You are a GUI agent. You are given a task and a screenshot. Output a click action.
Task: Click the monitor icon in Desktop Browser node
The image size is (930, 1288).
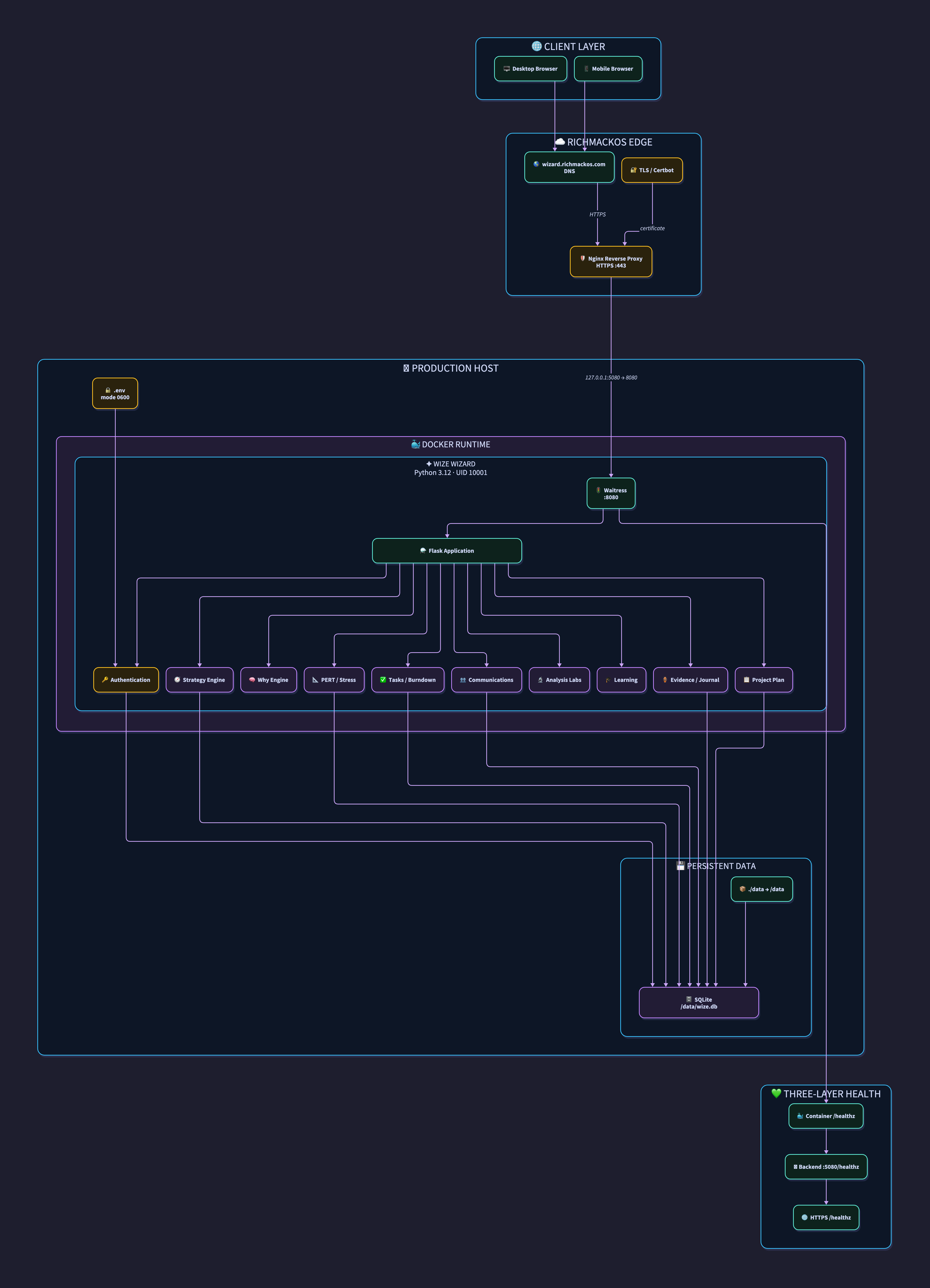[x=507, y=69]
